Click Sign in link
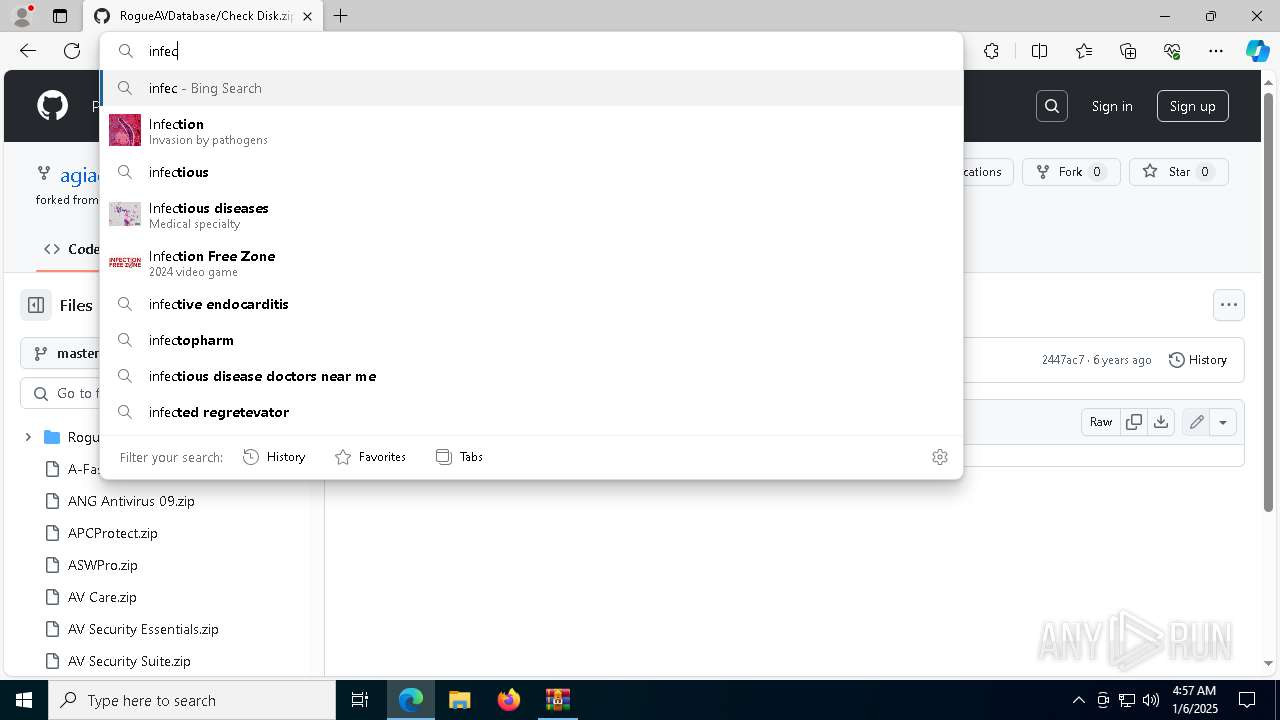Viewport: 1280px width, 720px height. point(1112,106)
